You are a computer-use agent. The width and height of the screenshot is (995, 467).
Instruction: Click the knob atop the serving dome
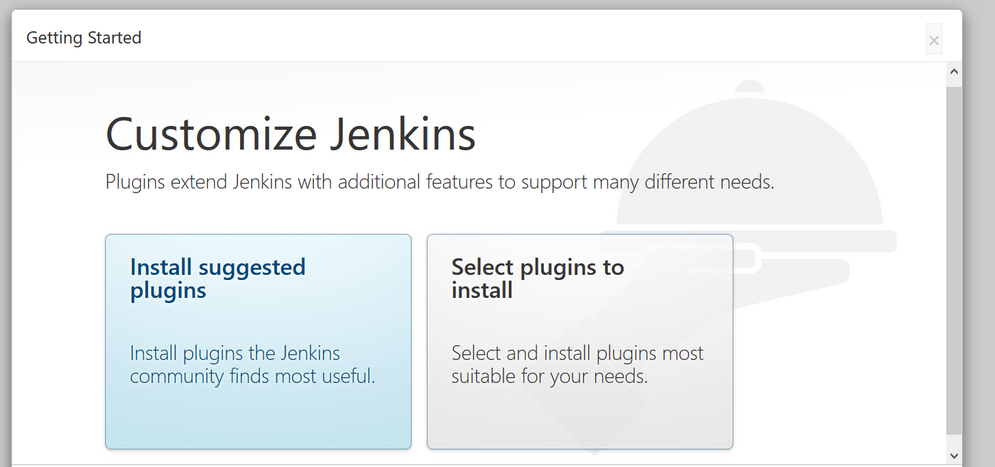pos(749,87)
